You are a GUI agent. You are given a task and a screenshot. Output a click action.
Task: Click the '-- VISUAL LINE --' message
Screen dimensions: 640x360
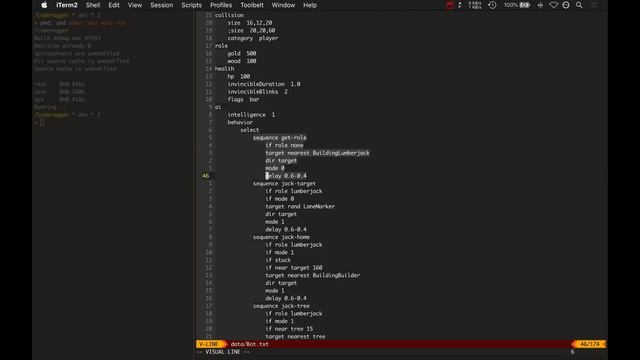pos(223,352)
